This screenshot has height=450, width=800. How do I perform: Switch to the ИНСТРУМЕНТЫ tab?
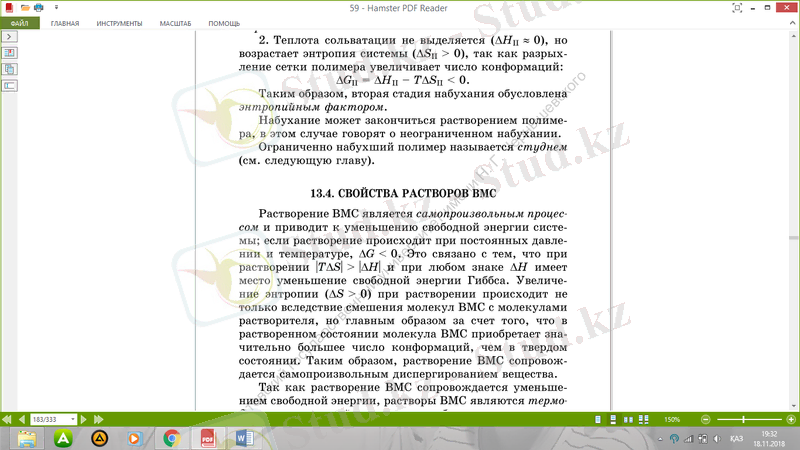119,23
